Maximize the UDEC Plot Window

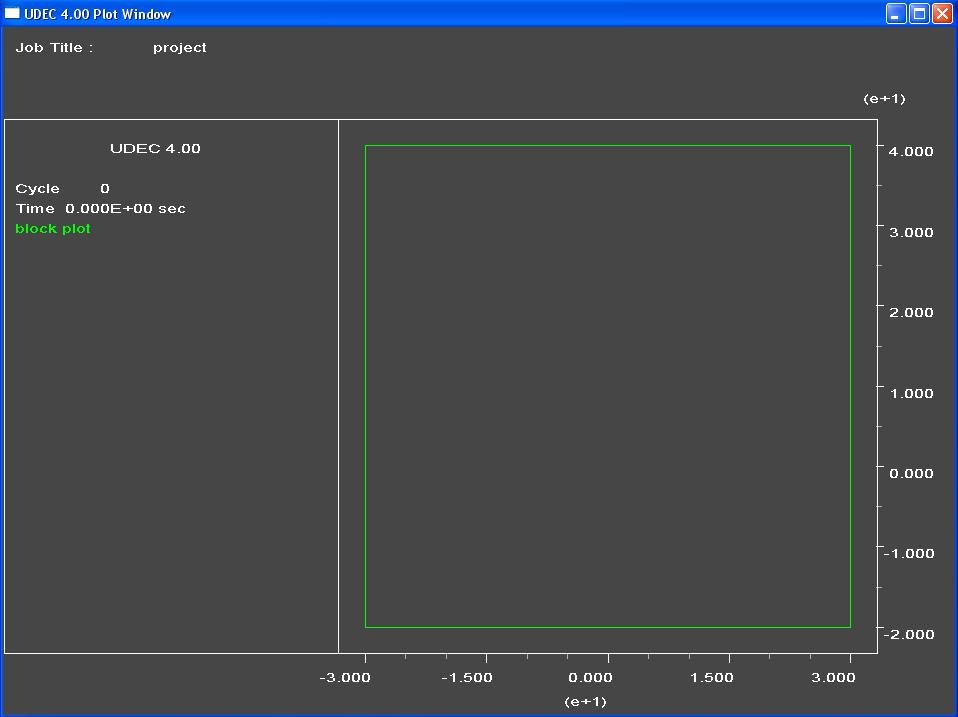(x=919, y=13)
